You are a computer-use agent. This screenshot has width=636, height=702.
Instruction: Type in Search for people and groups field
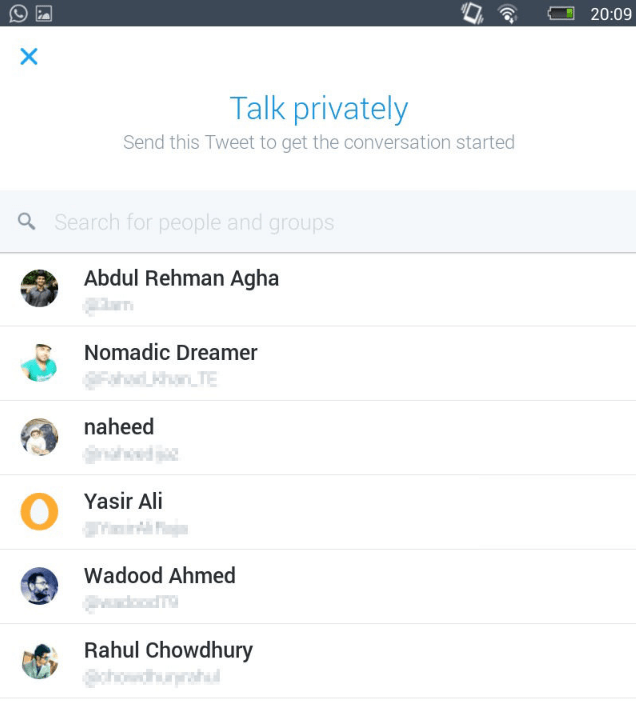point(300,222)
